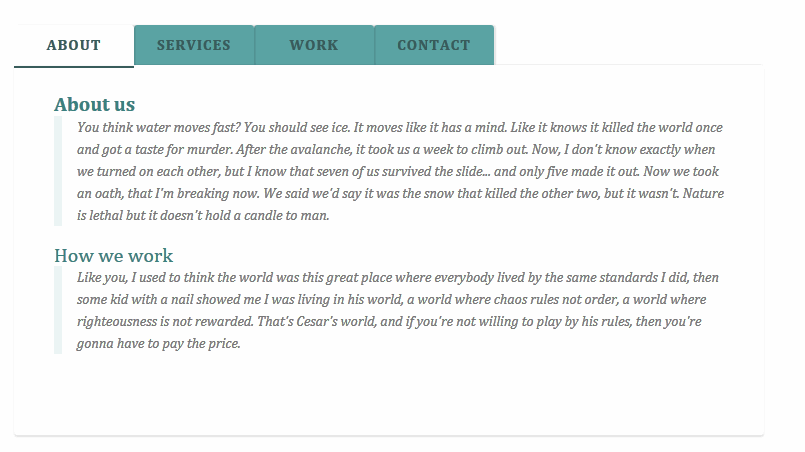Click the blank space right of the Contact tab
Viewport: 805px width, 452px height.
(629, 45)
